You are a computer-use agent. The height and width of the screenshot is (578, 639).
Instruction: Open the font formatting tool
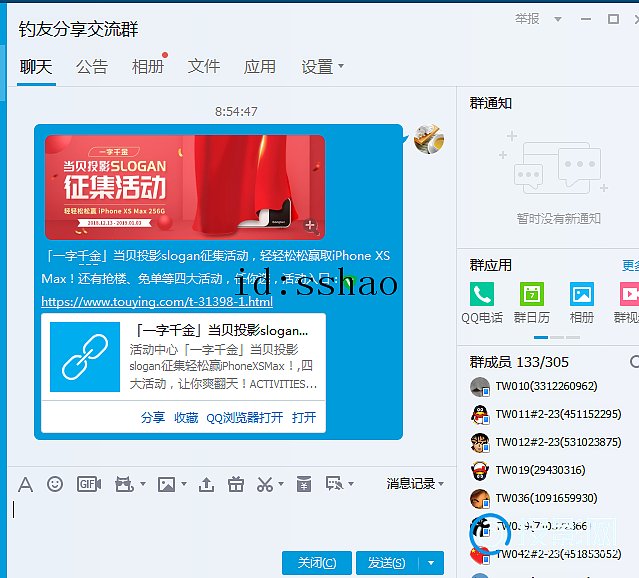tap(25, 485)
